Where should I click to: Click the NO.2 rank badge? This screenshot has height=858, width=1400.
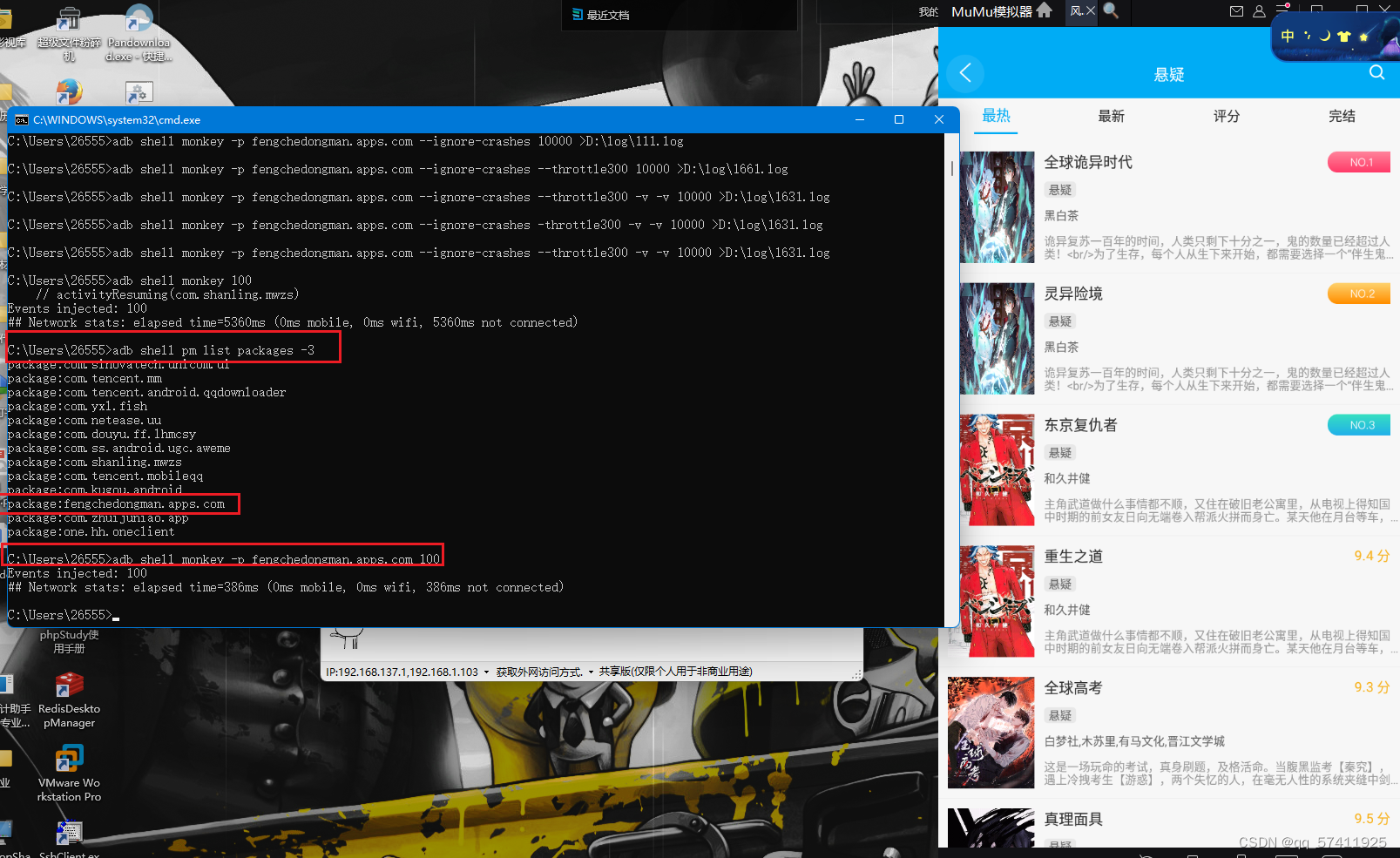(x=1359, y=294)
